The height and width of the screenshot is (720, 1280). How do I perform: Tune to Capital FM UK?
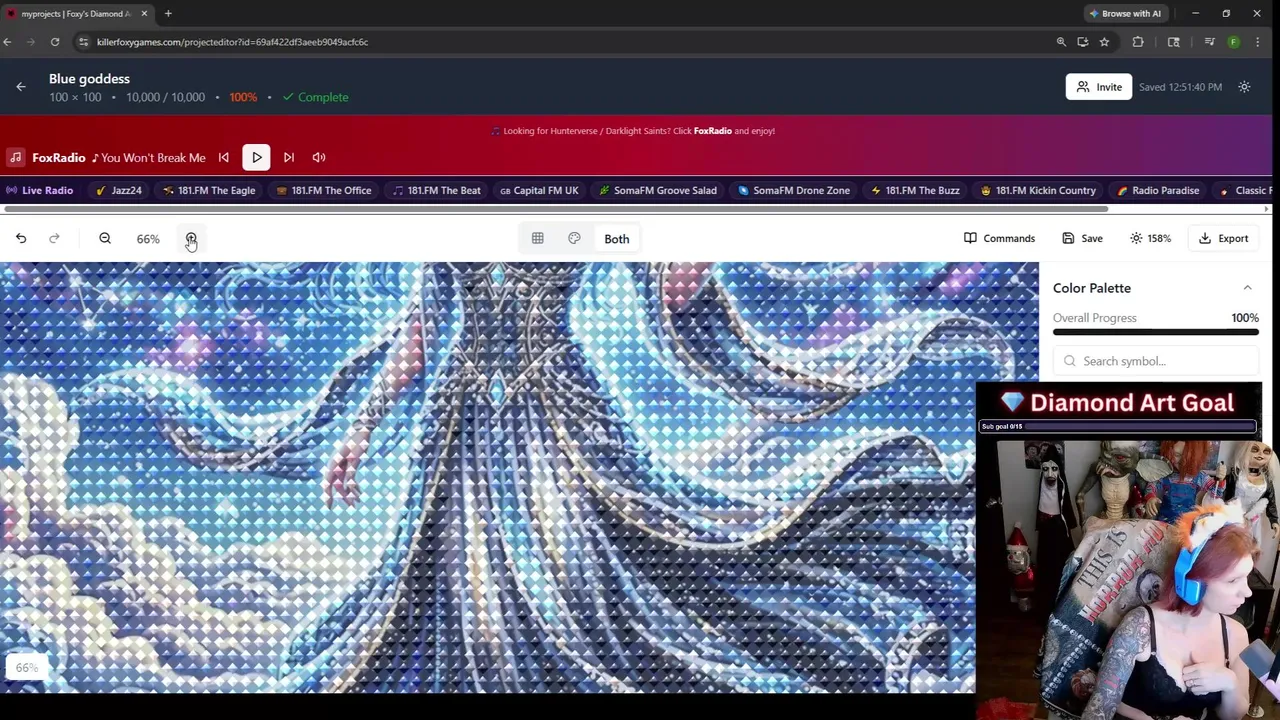pos(540,190)
